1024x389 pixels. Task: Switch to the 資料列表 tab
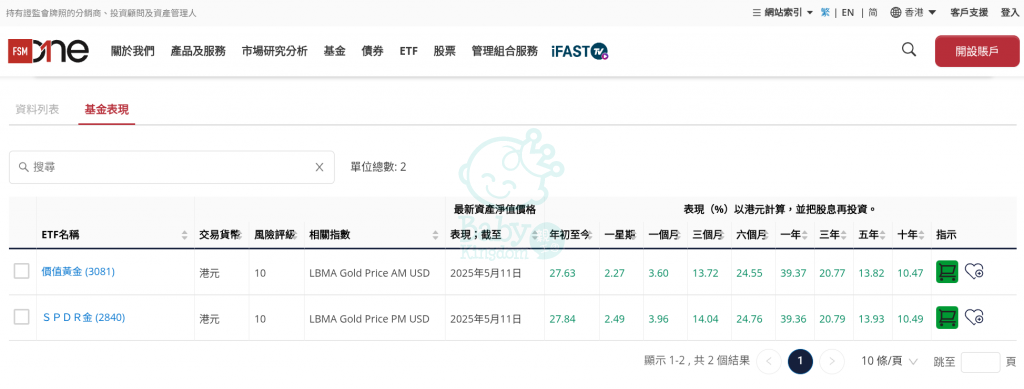click(37, 109)
